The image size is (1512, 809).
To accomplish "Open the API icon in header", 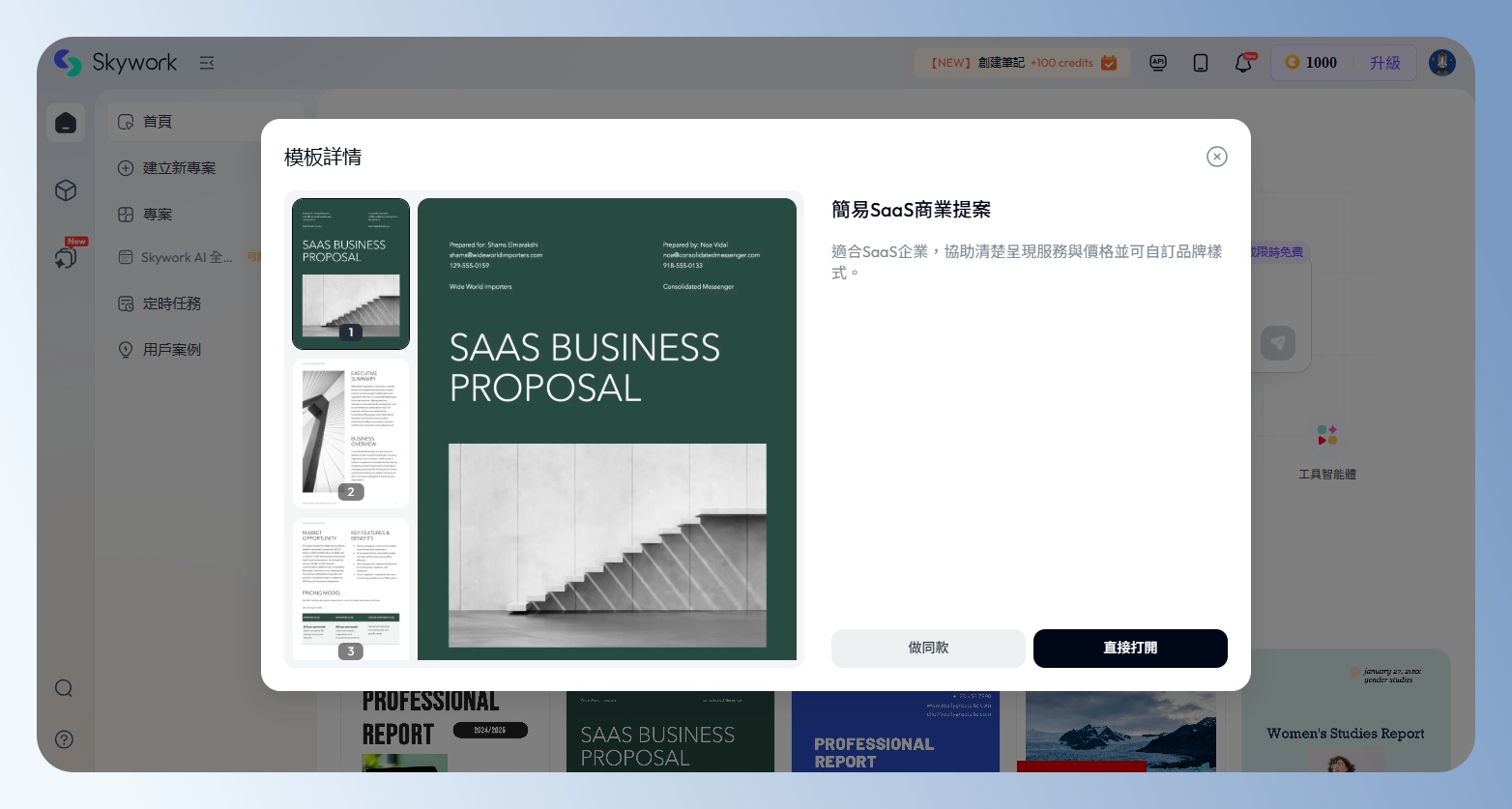I will (1157, 63).
